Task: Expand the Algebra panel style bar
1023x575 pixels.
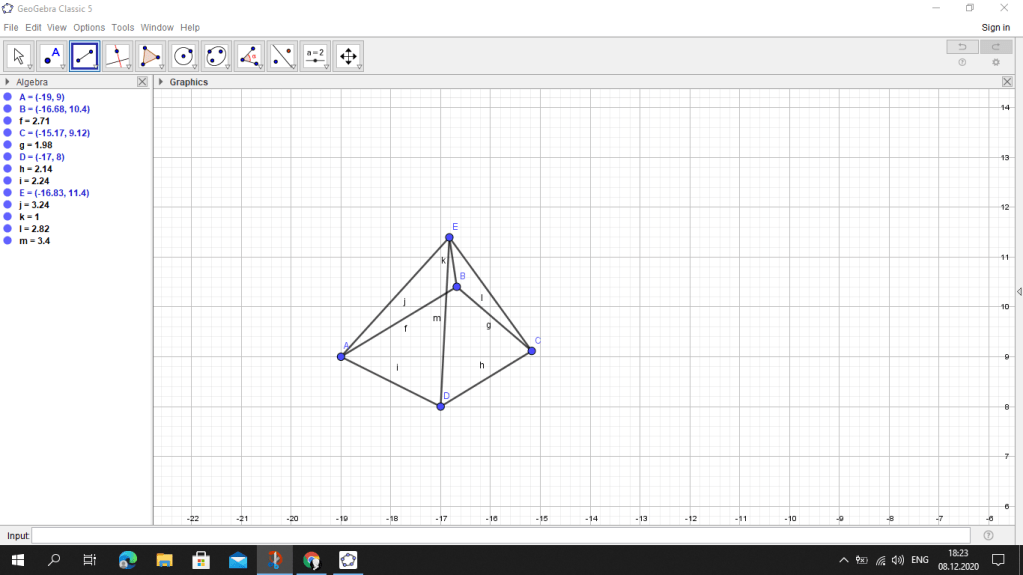Action: 8,82
